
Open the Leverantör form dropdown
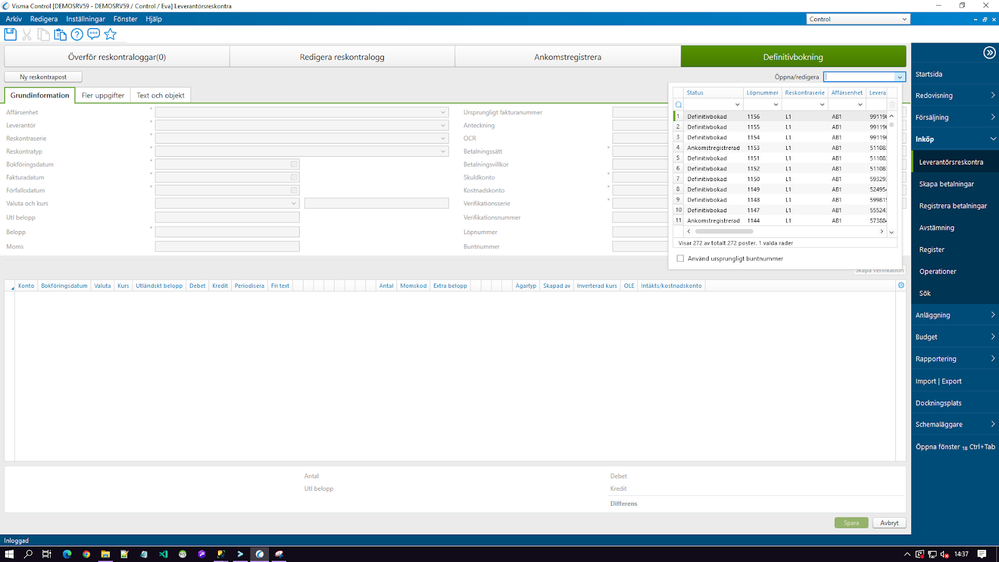click(x=443, y=126)
